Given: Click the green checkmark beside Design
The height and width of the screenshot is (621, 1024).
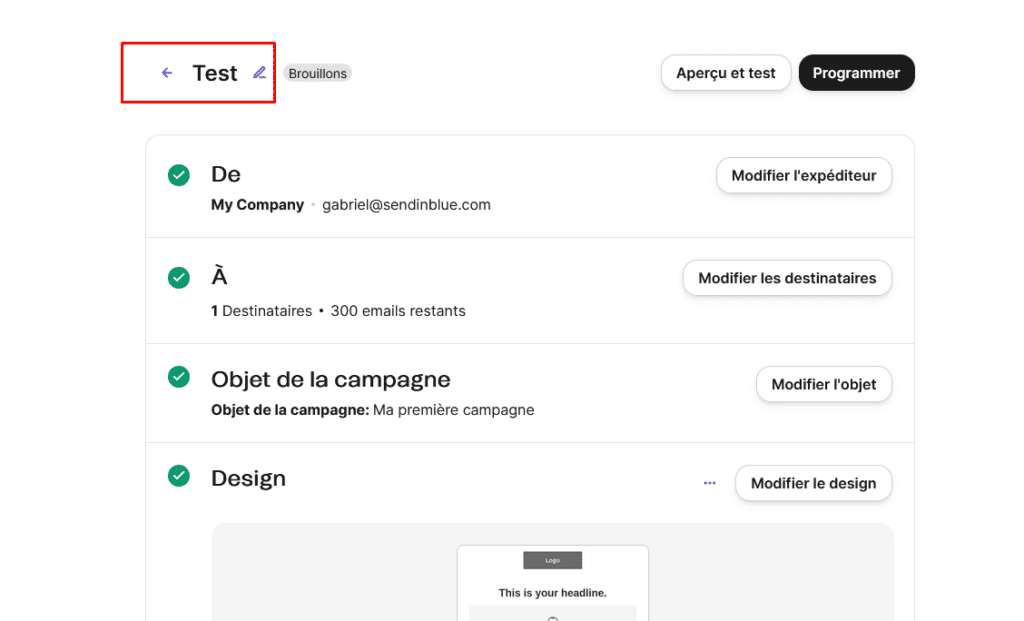Looking at the screenshot, I should 178,475.
